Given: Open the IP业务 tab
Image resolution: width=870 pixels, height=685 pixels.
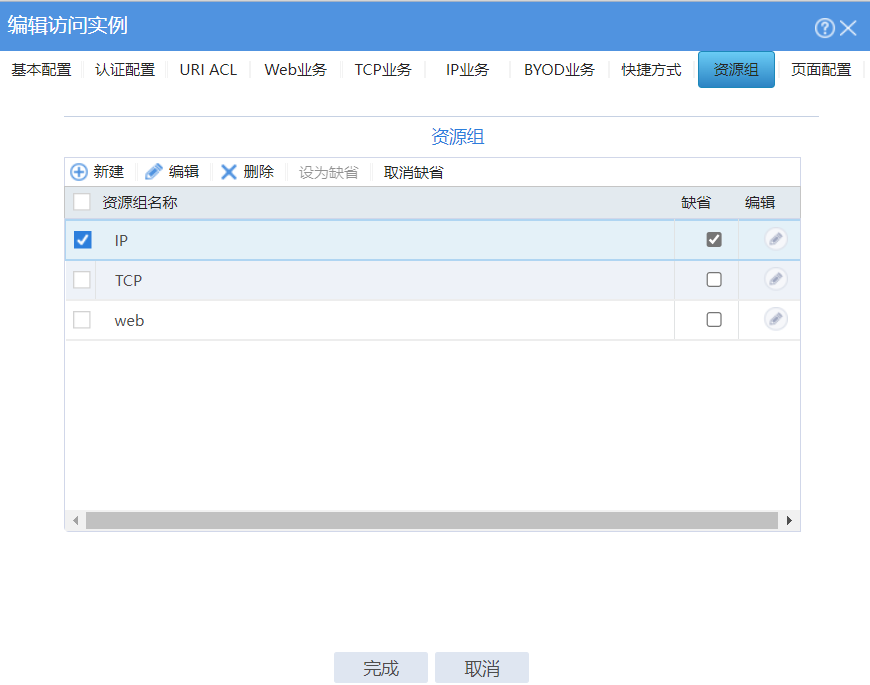Looking at the screenshot, I should click(x=467, y=70).
